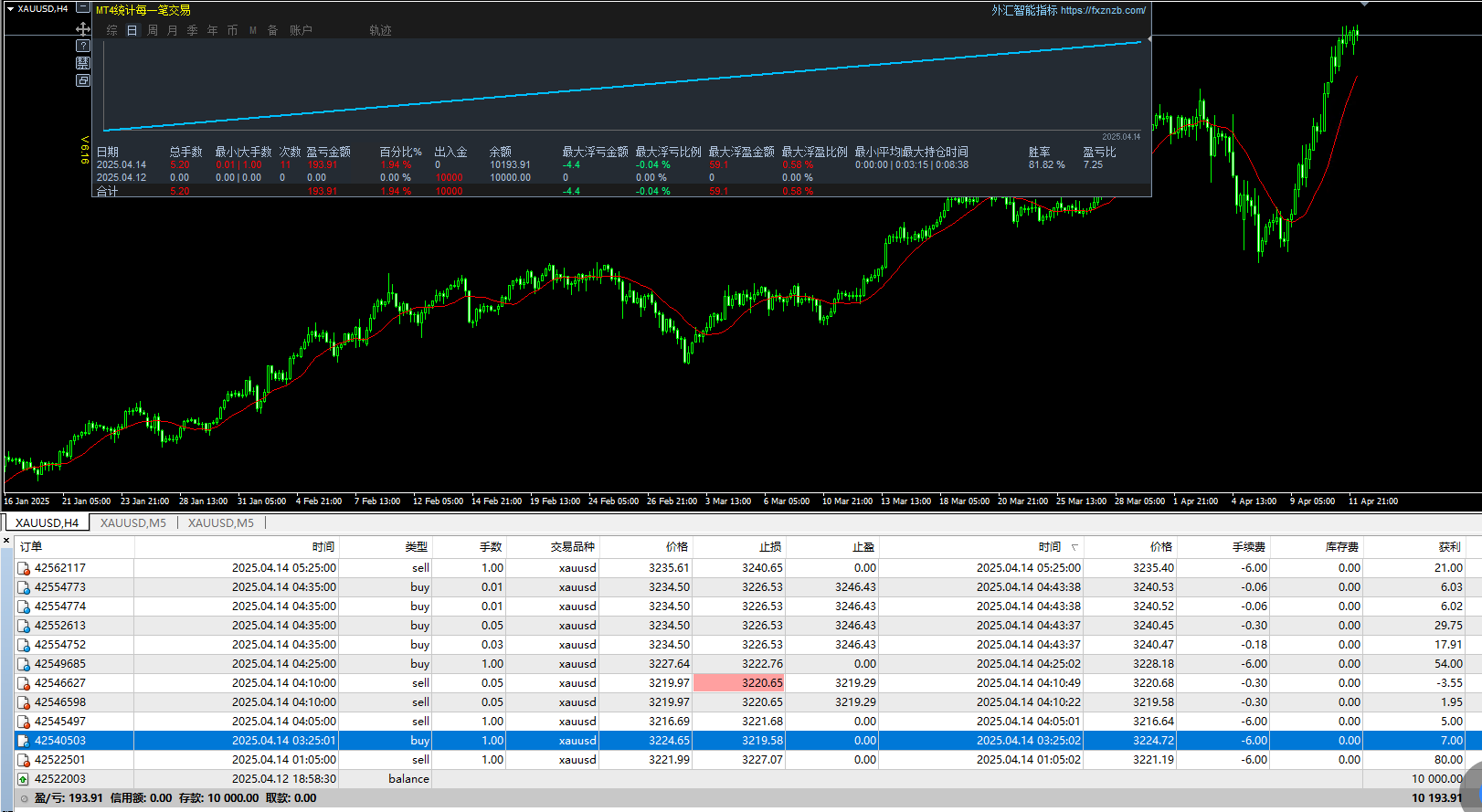Image resolution: width=1482 pixels, height=812 pixels.
Task: Click the restore window icon beside the stats panel
Action: point(83,80)
